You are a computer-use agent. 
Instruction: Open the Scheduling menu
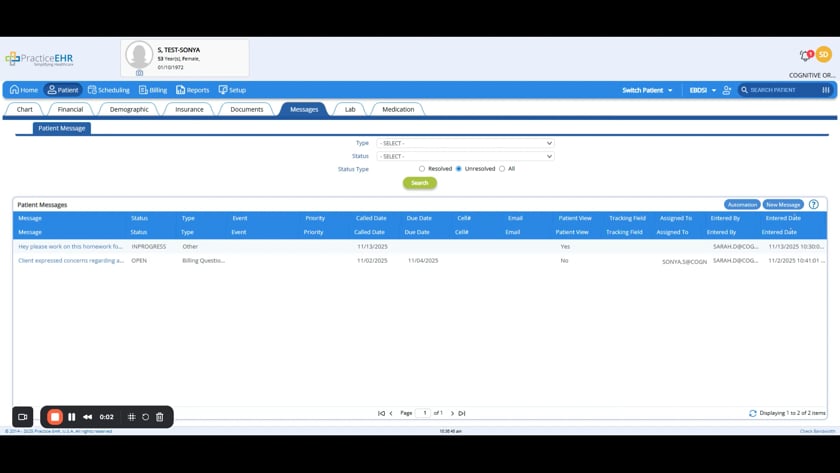click(109, 90)
